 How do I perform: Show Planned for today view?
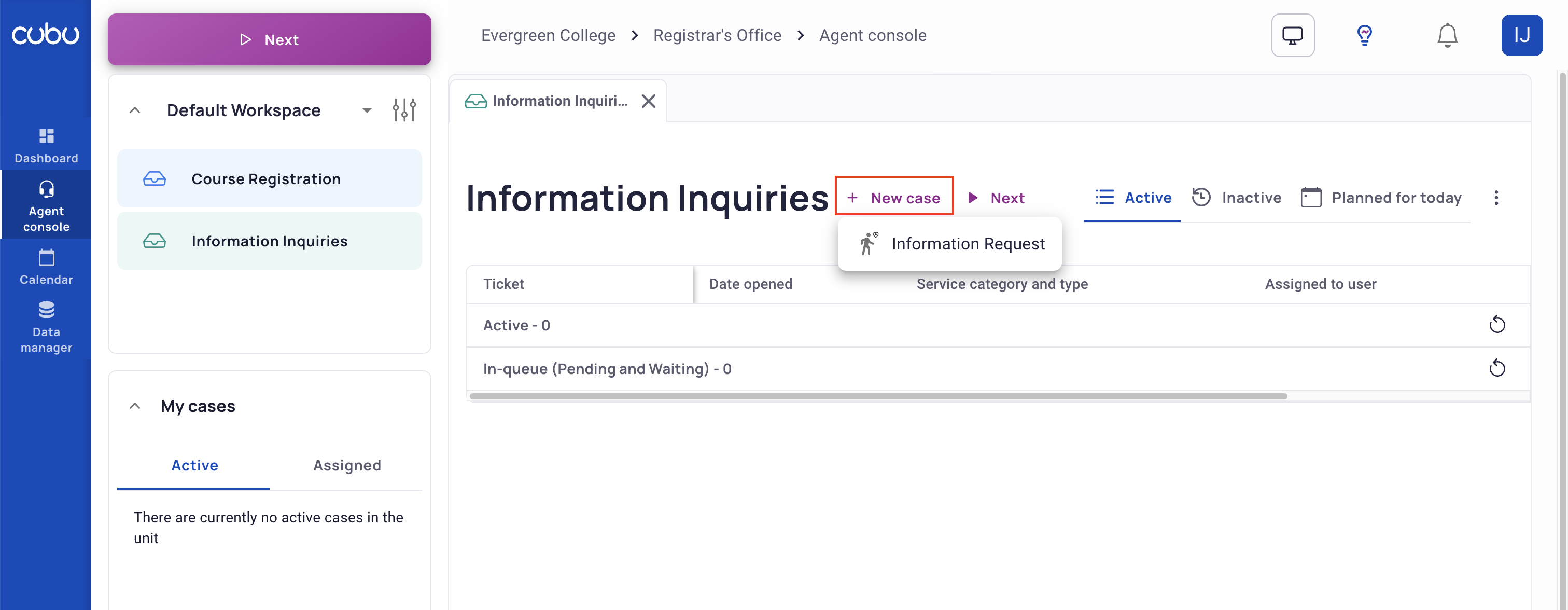point(1380,198)
